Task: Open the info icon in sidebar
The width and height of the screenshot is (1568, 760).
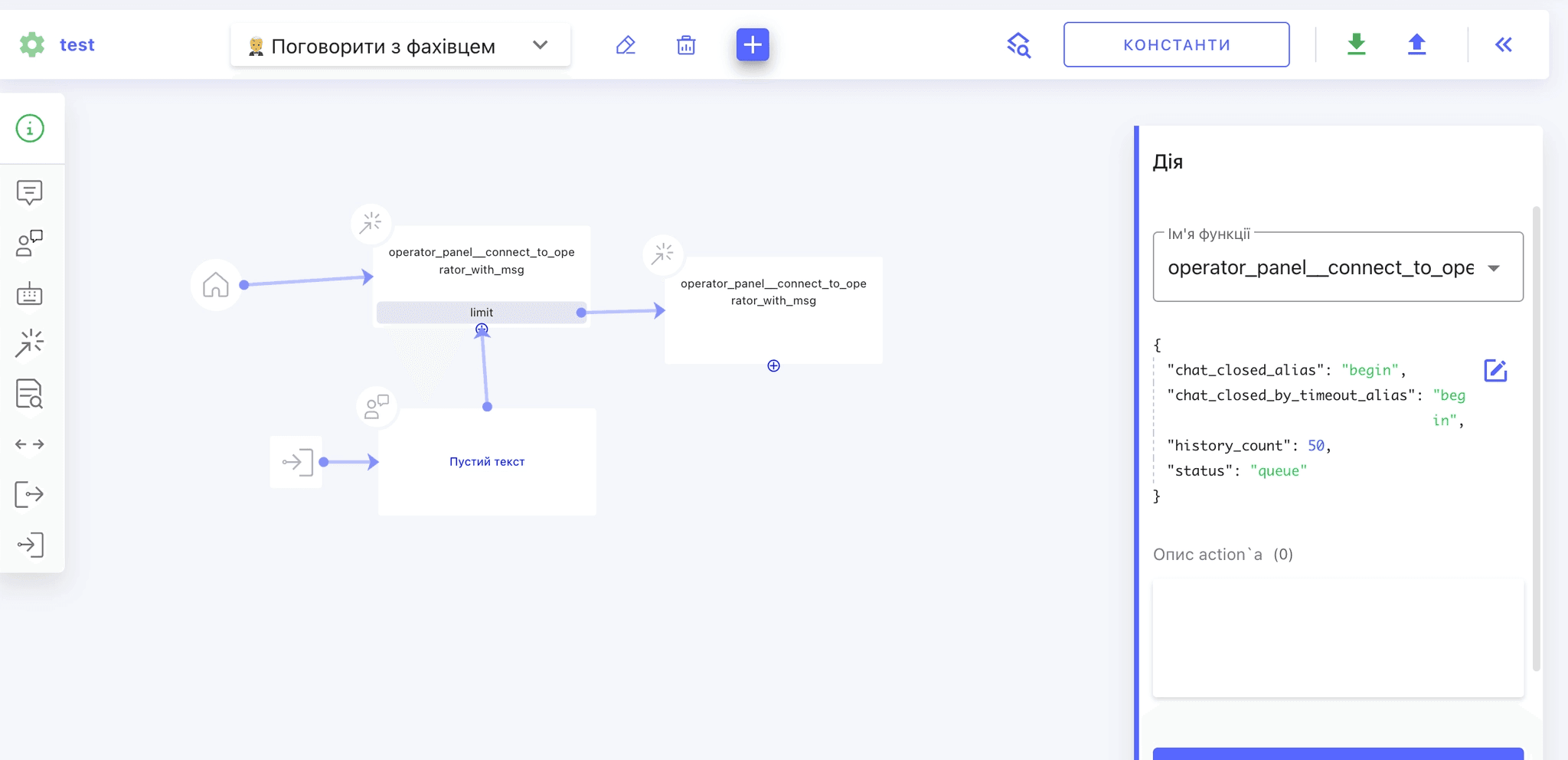Action: [30, 129]
